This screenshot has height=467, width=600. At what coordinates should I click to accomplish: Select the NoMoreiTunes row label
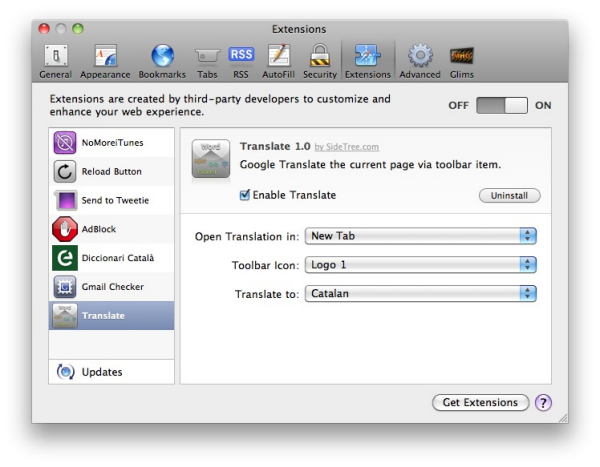112,143
